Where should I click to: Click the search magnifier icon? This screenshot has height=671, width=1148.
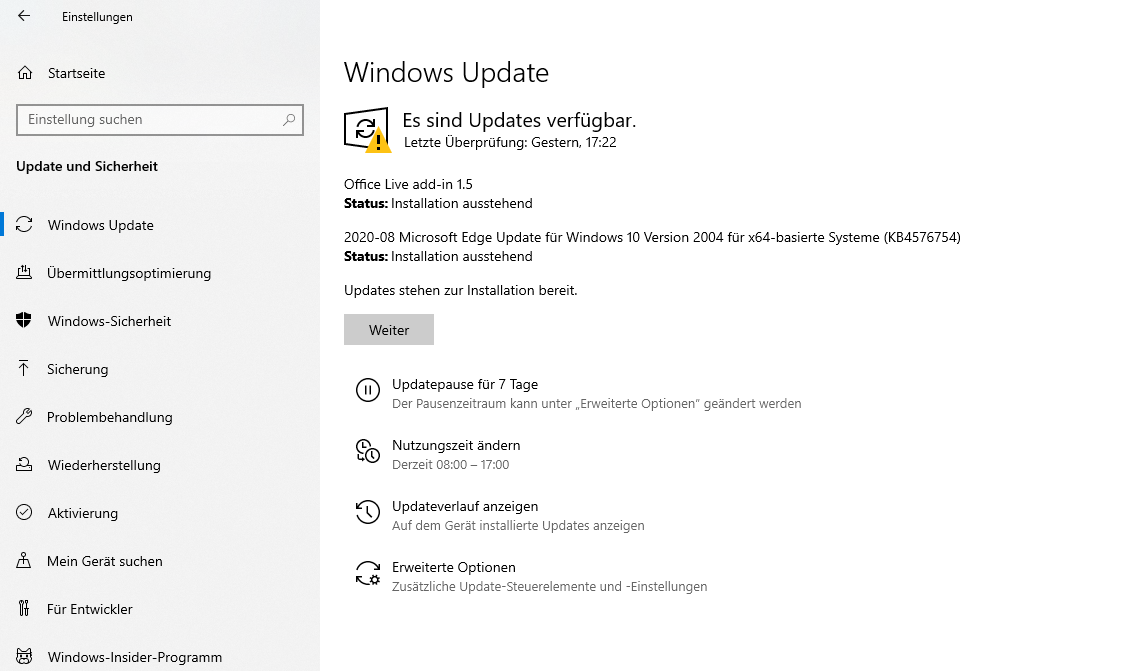(289, 120)
